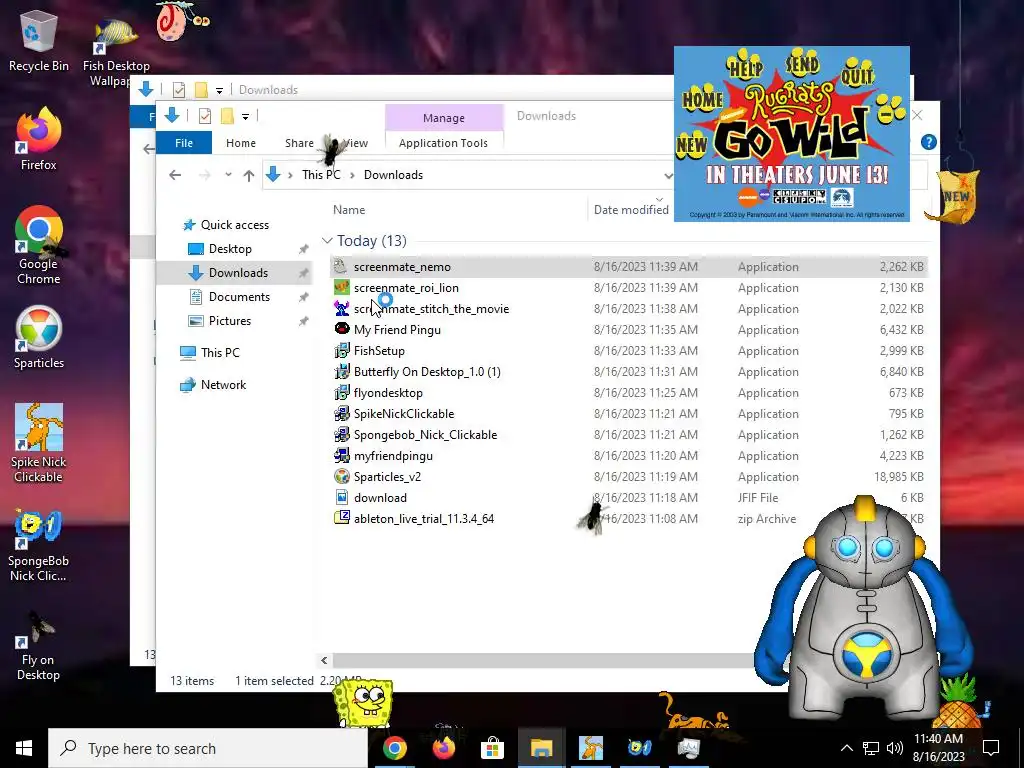Open the Customize Quick Access Toolbar dropdown

click(246, 117)
